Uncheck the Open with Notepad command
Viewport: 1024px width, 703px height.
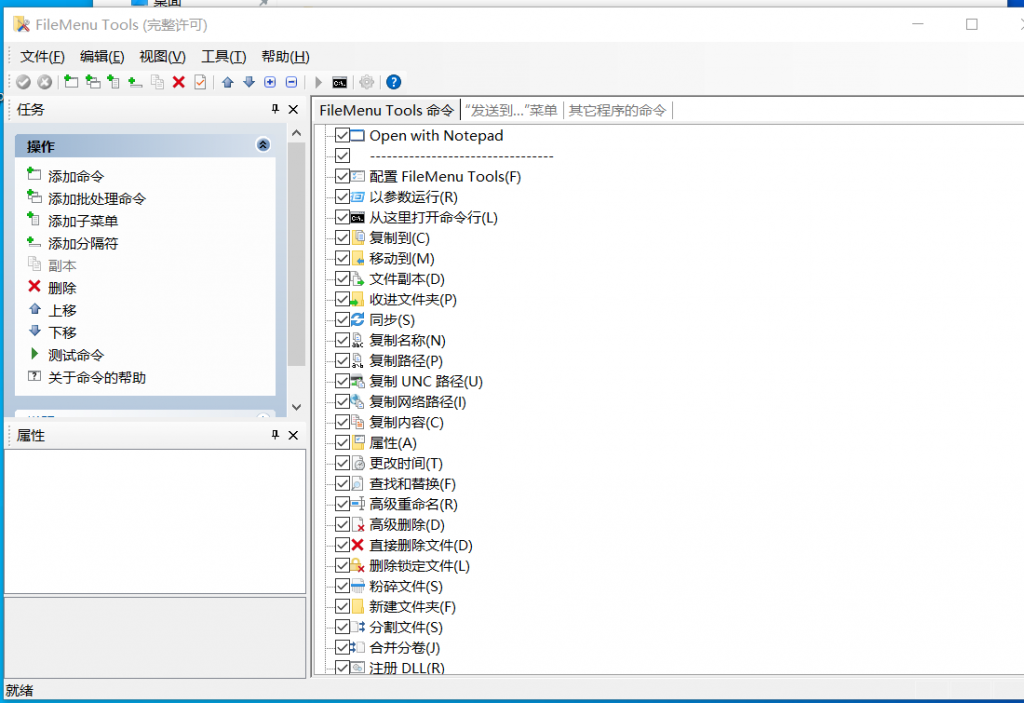(343, 136)
